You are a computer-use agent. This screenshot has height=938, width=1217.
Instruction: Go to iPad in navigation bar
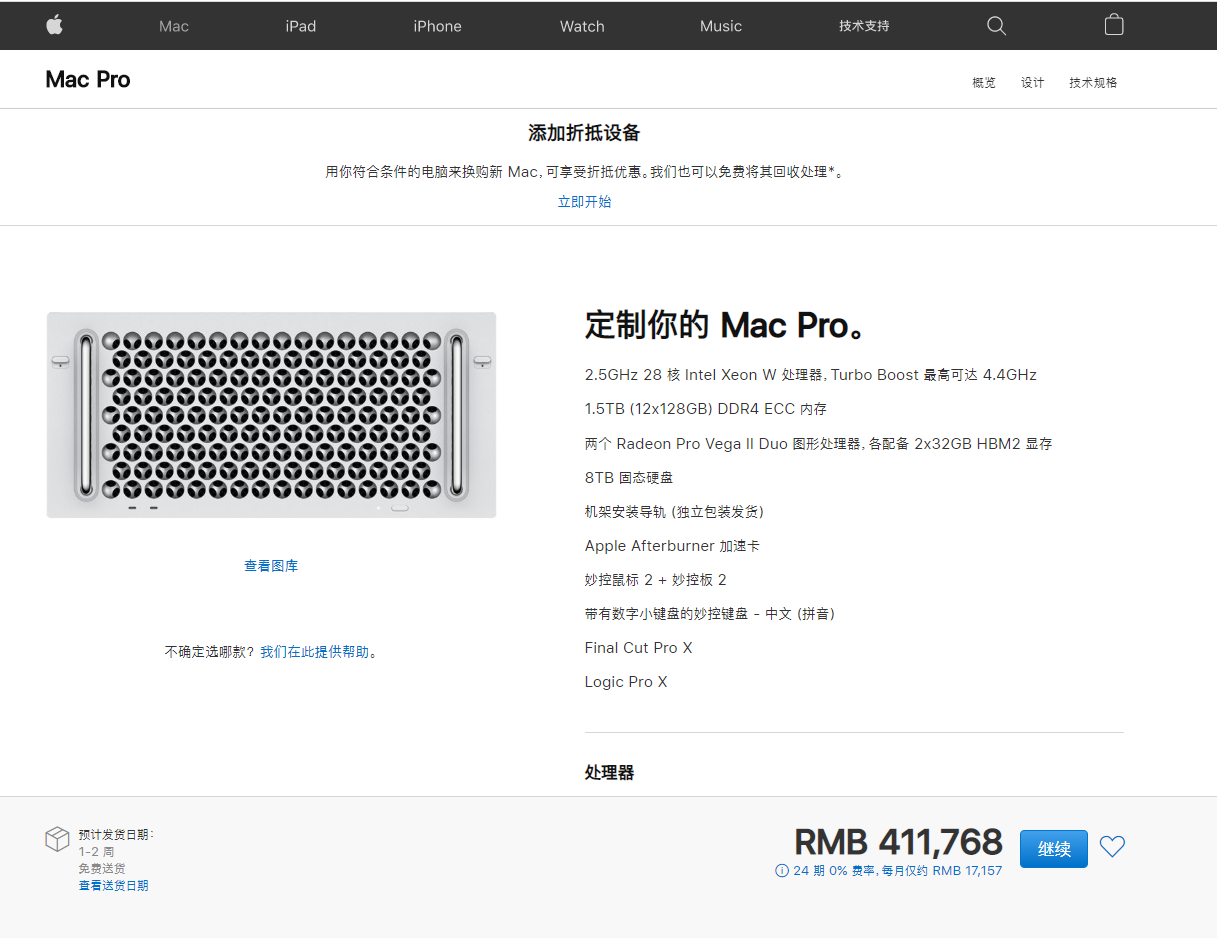point(301,26)
